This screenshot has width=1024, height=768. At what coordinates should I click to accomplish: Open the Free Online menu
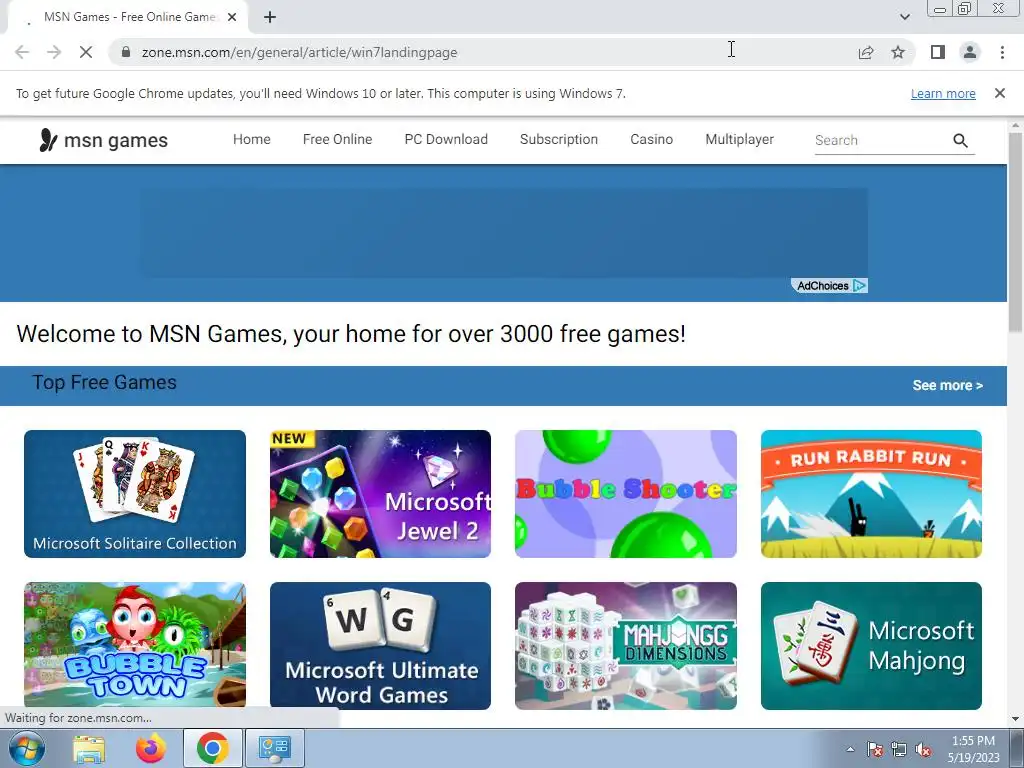tap(338, 139)
